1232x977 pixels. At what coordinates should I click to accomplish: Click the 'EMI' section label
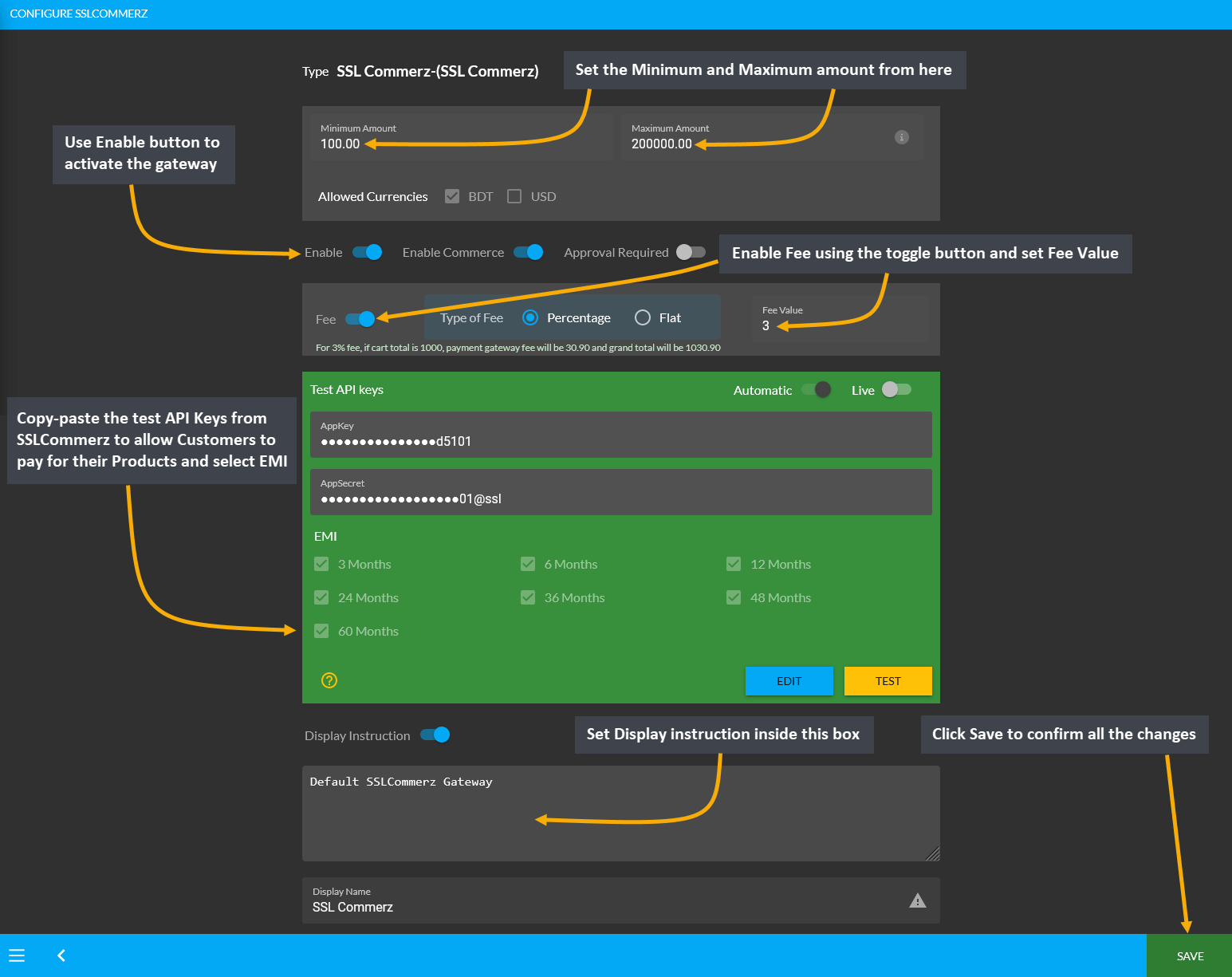click(x=325, y=536)
